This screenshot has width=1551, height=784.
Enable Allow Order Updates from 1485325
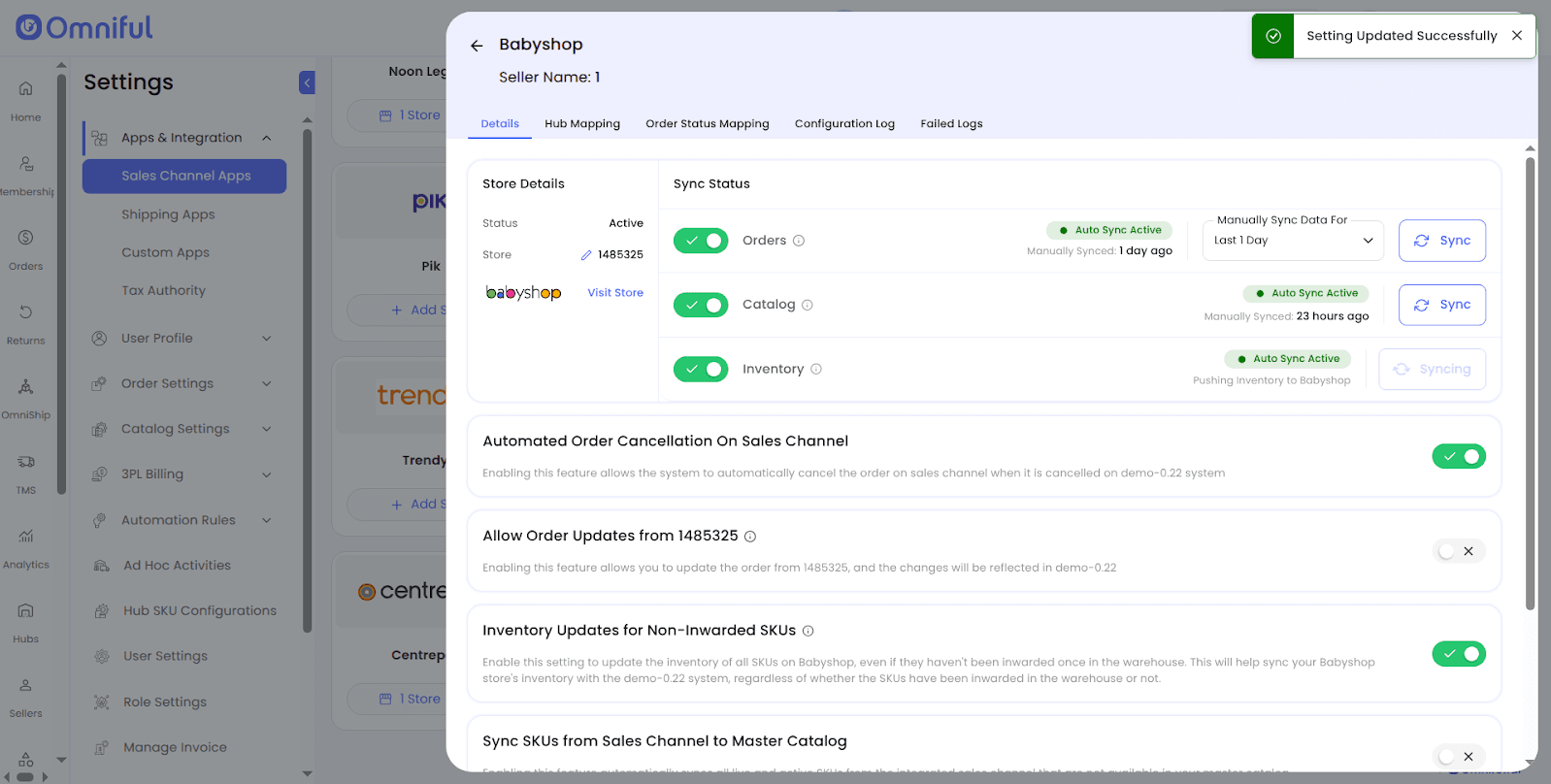click(x=1459, y=551)
